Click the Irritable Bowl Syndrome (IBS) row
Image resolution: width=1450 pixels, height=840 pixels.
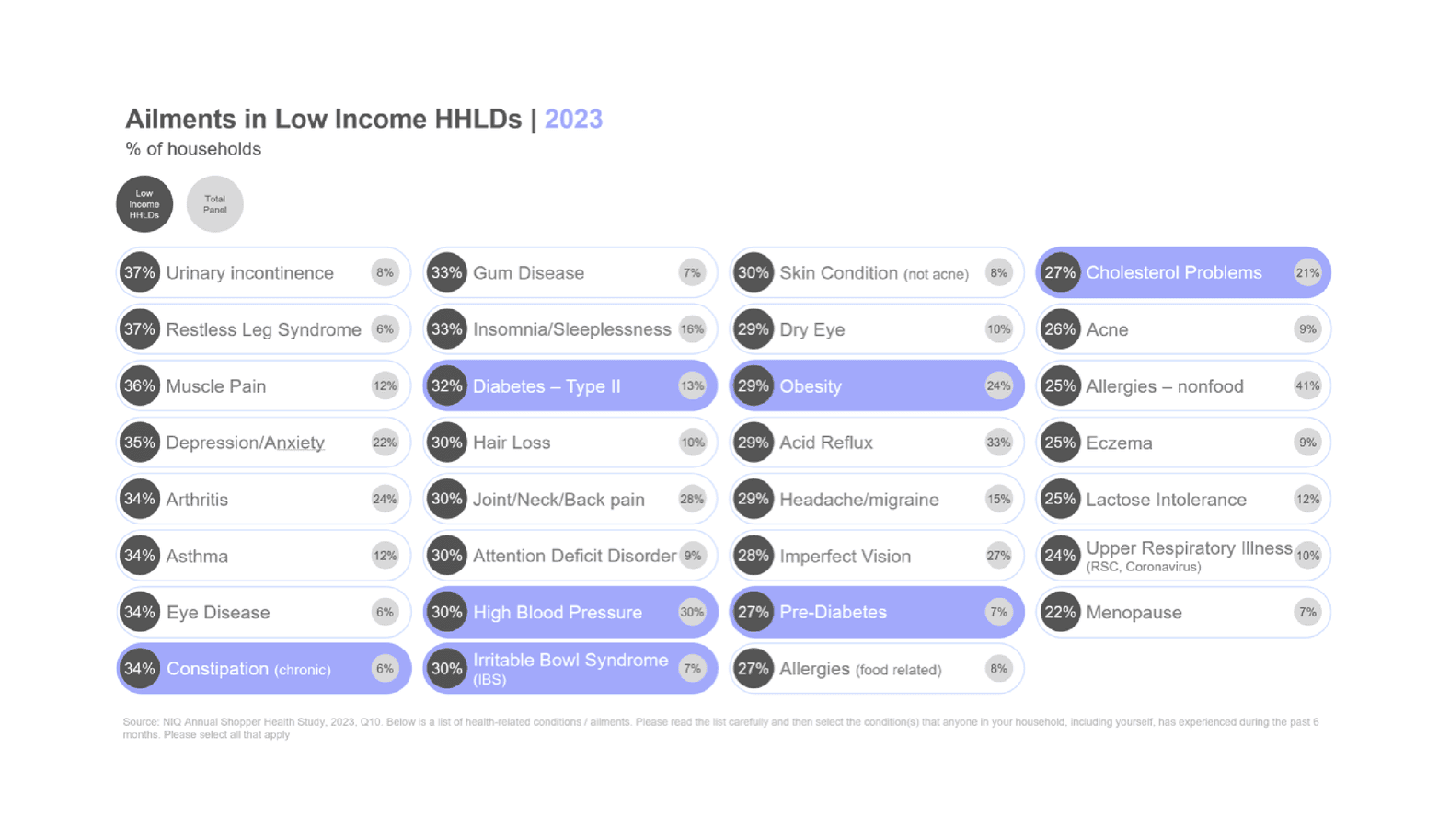point(570,669)
